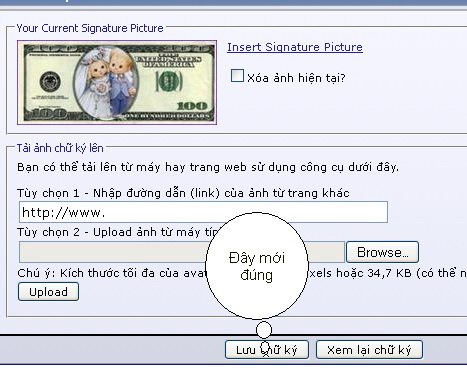Viewport: 467px width, 374px height.
Task: Click the doll couple portrait on the bill
Action: (x=106, y=83)
